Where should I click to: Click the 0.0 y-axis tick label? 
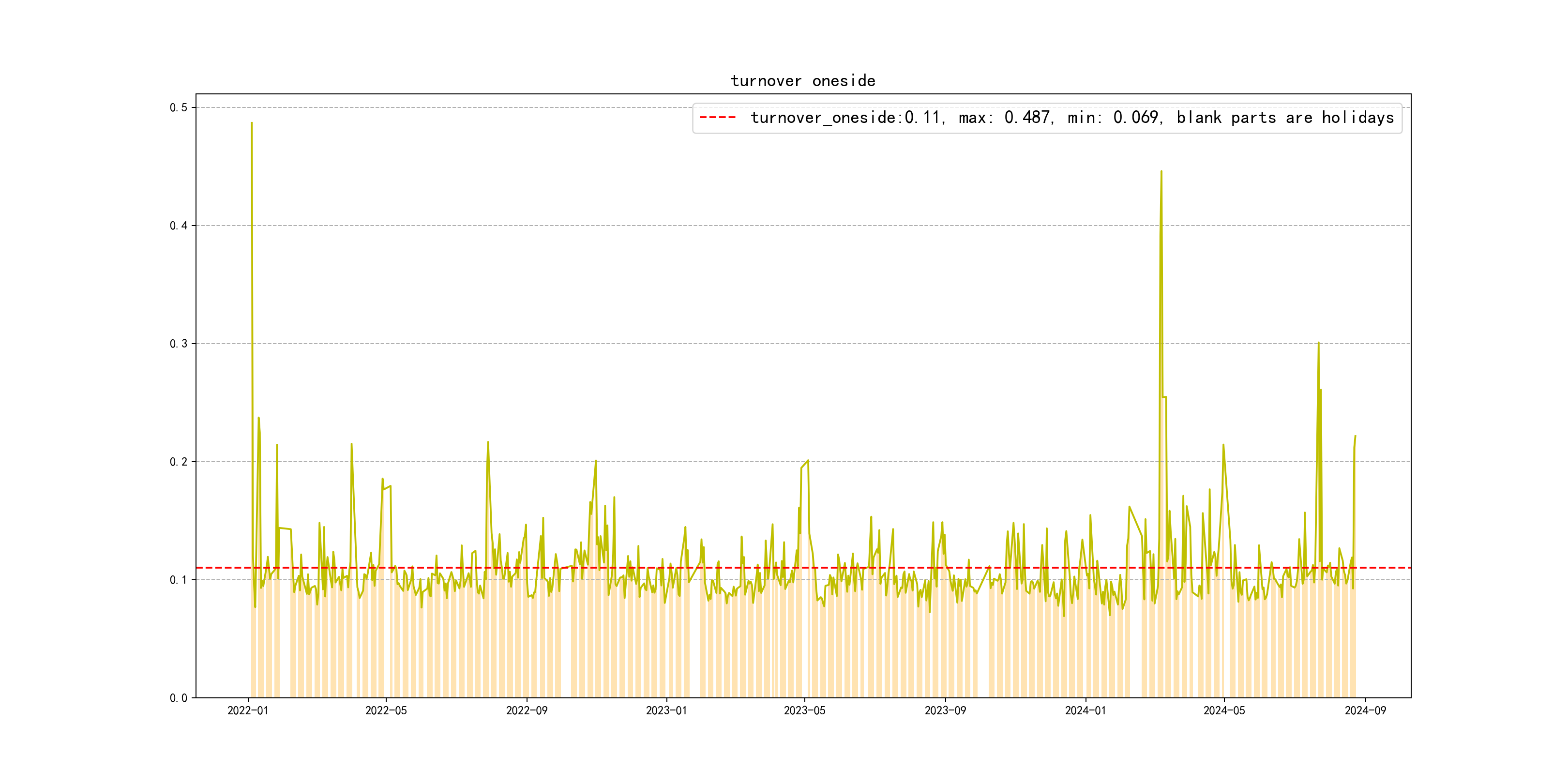coord(179,698)
